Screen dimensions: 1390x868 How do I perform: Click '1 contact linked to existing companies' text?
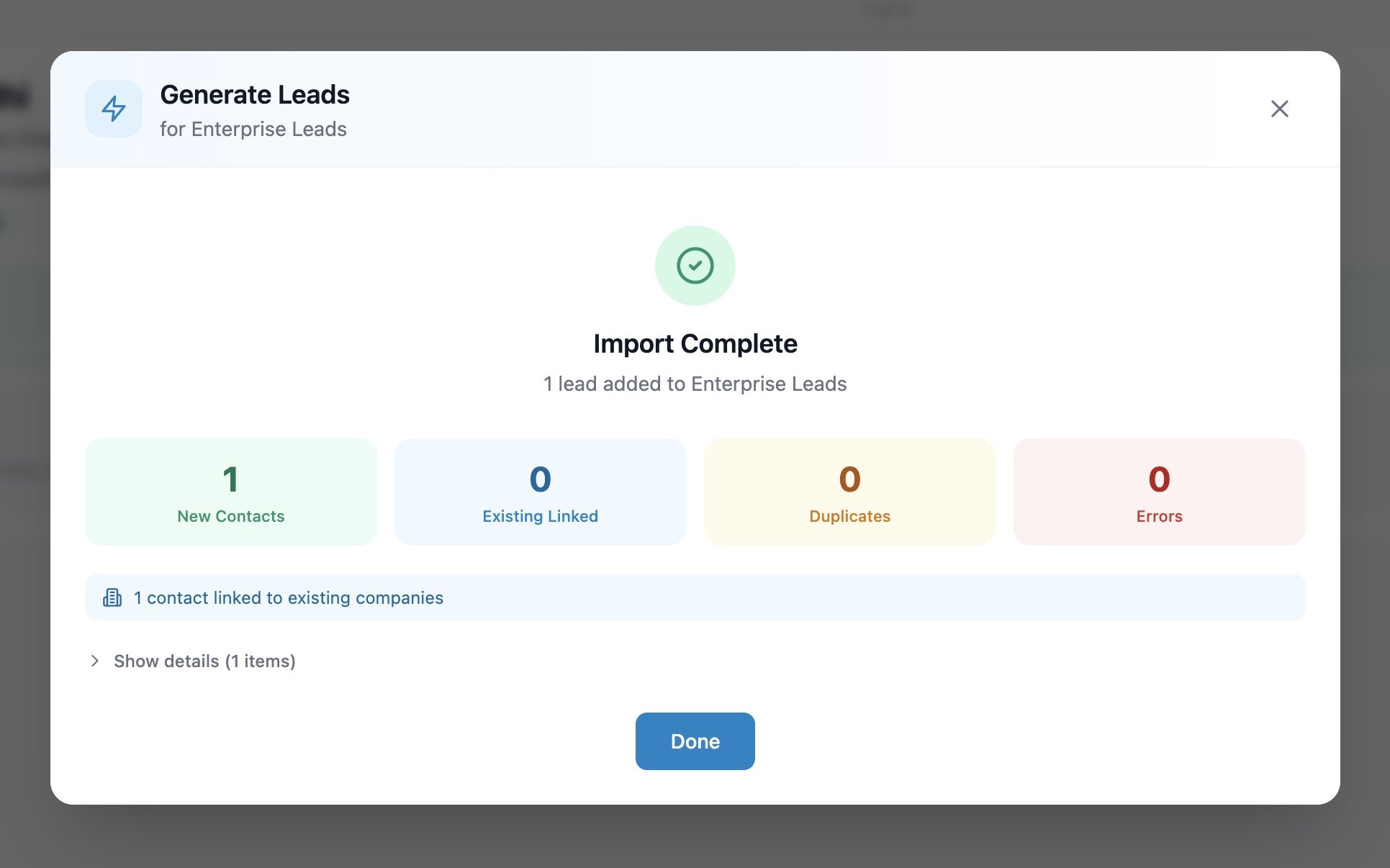(x=289, y=597)
